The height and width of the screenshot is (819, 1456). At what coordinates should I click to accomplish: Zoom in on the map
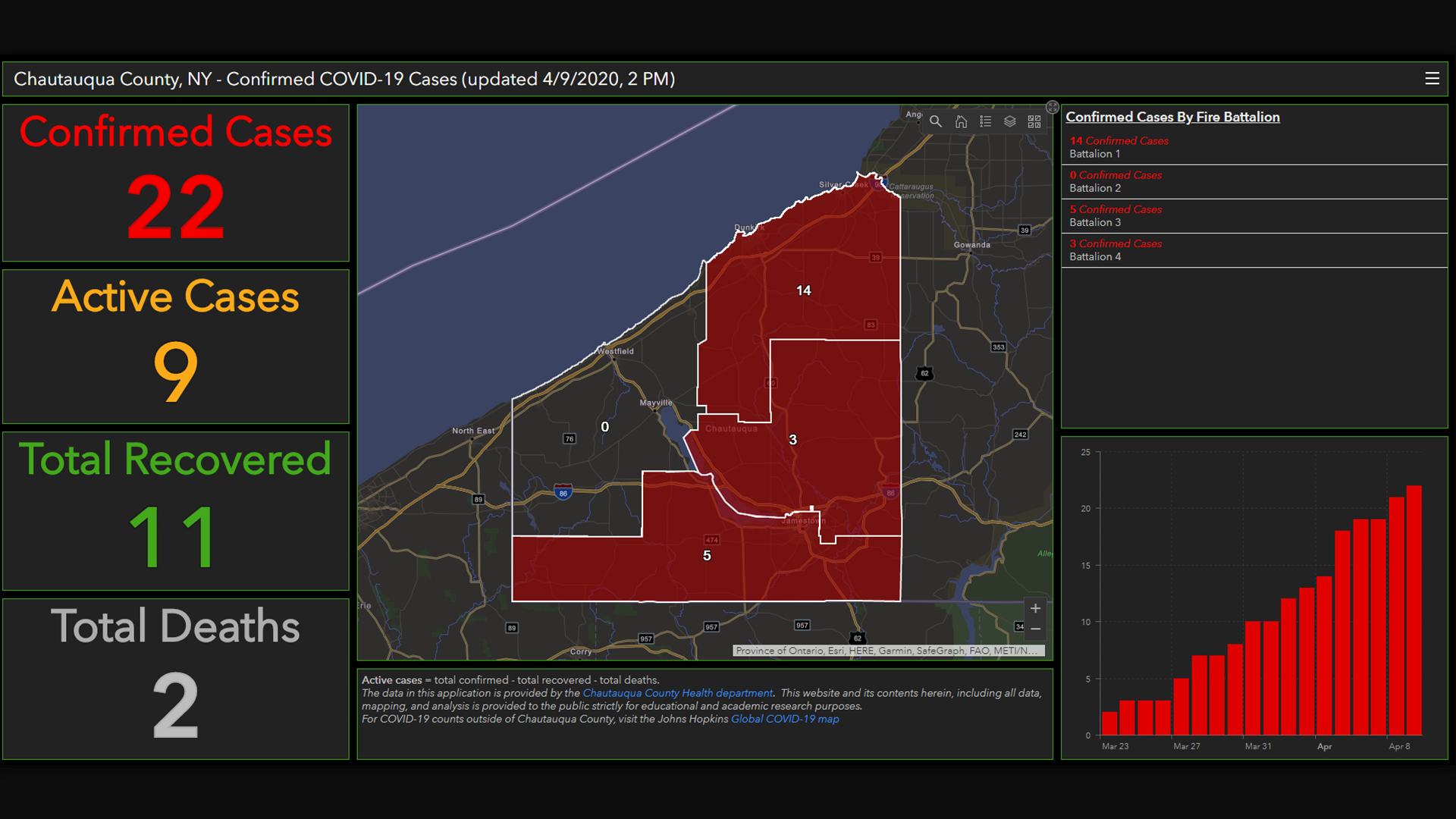[1035, 608]
